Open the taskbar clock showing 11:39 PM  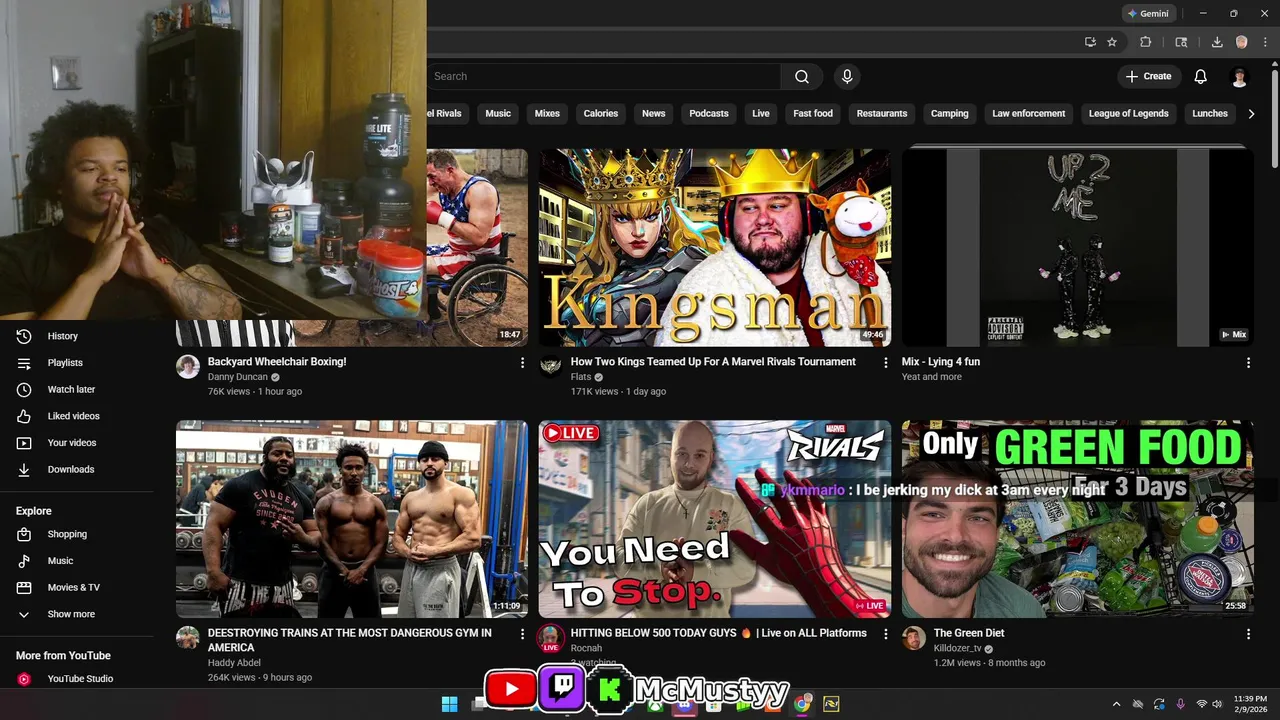[x=1251, y=704]
